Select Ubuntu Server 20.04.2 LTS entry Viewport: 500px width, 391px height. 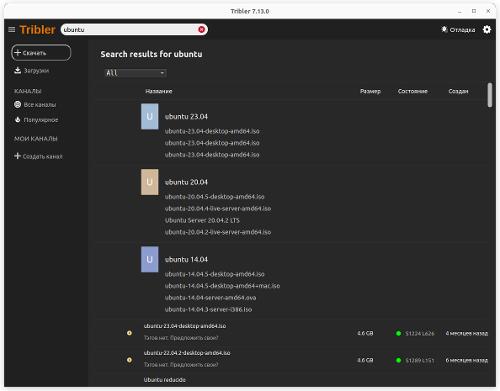[202, 220]
